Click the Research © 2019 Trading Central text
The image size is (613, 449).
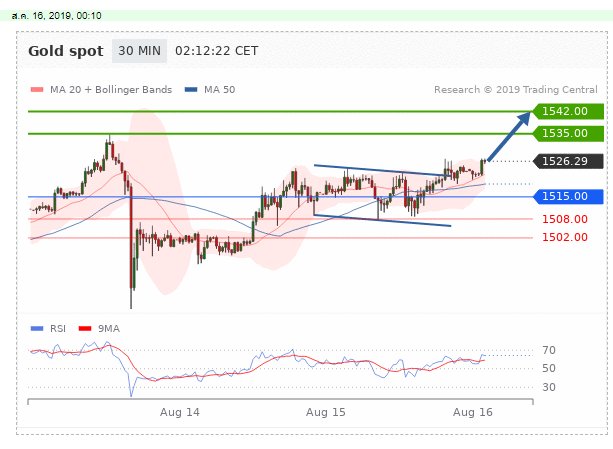coord(516,89)
